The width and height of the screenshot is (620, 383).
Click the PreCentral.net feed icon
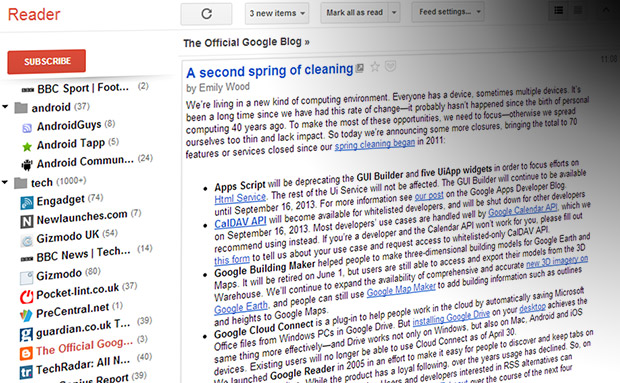tap(26, 315)
